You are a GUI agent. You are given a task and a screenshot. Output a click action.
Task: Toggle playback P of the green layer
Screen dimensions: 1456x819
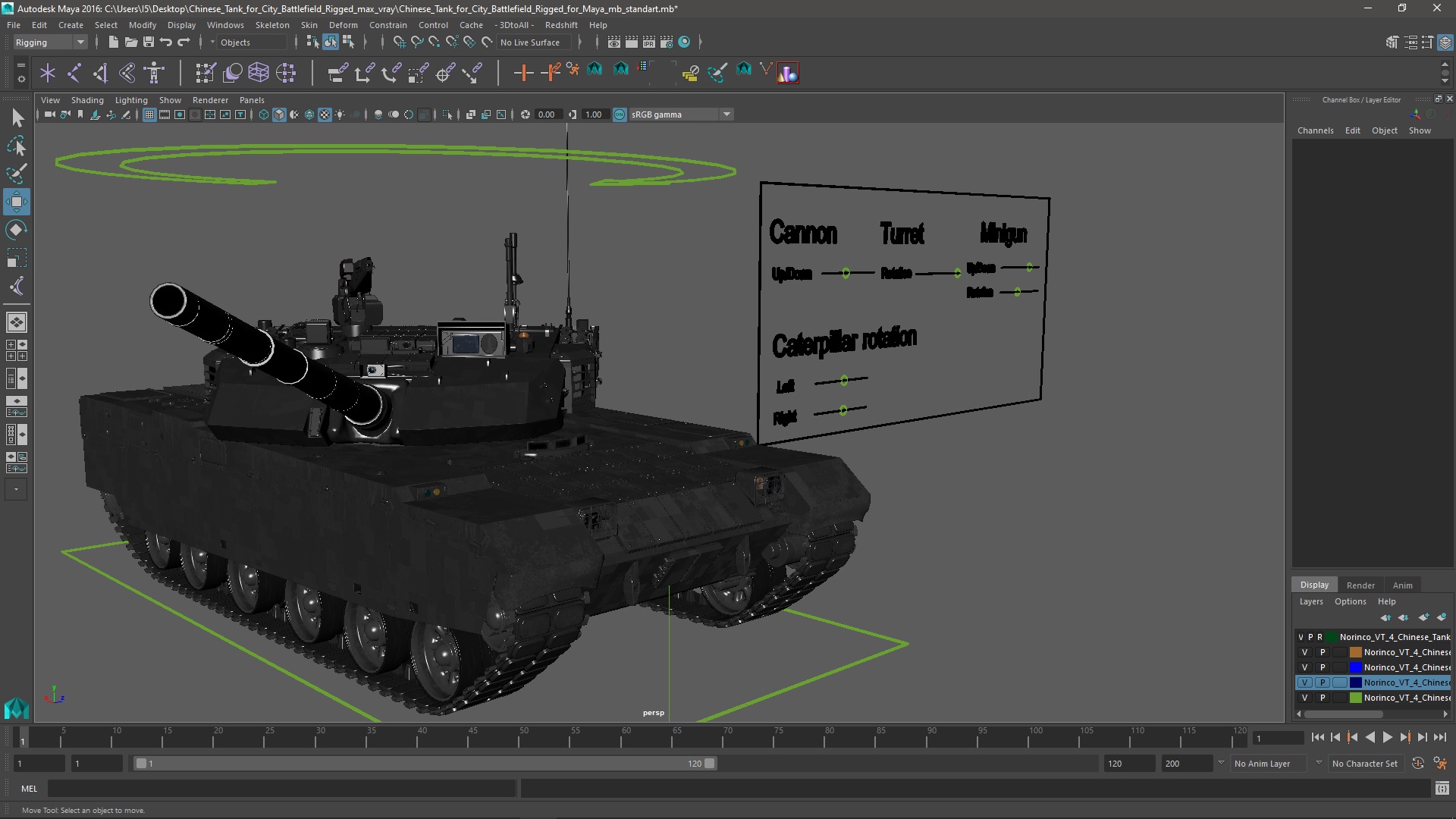point(1323,698)
